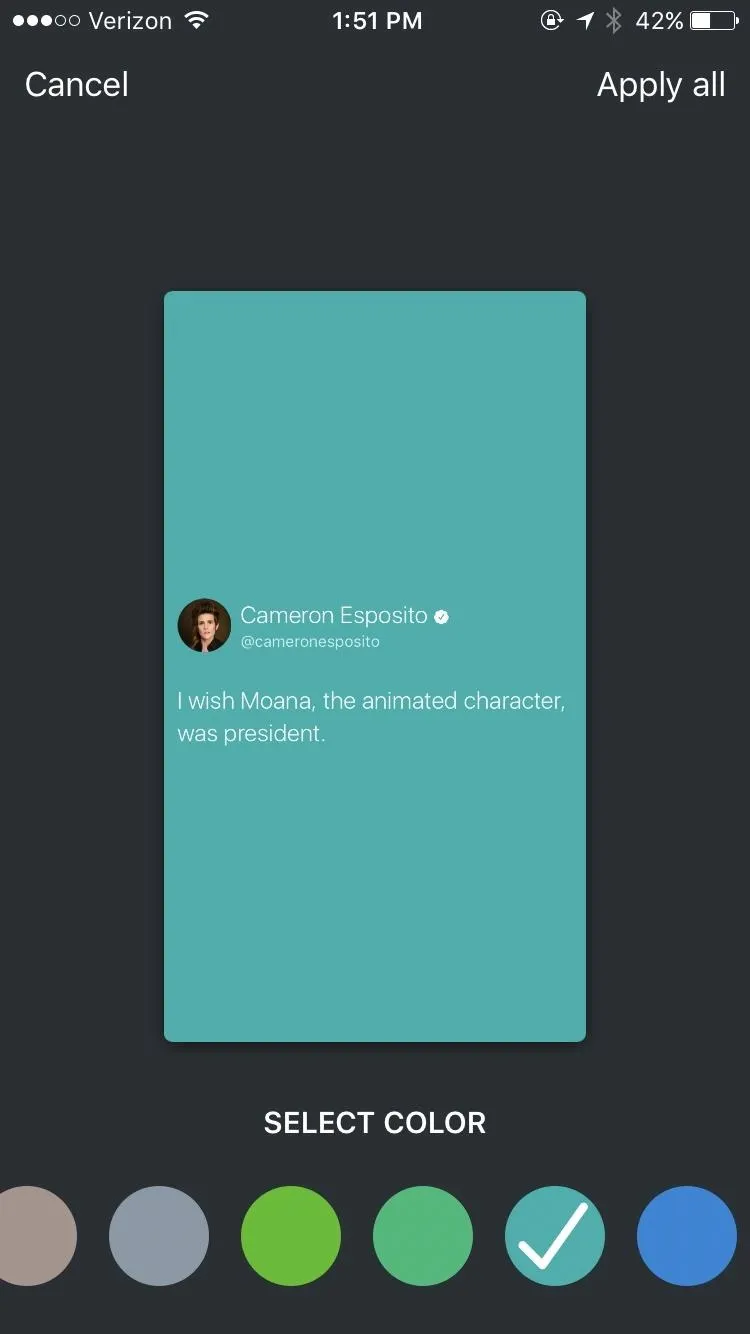Tap the checked teal color swatch

click(x=555, y=1236)
